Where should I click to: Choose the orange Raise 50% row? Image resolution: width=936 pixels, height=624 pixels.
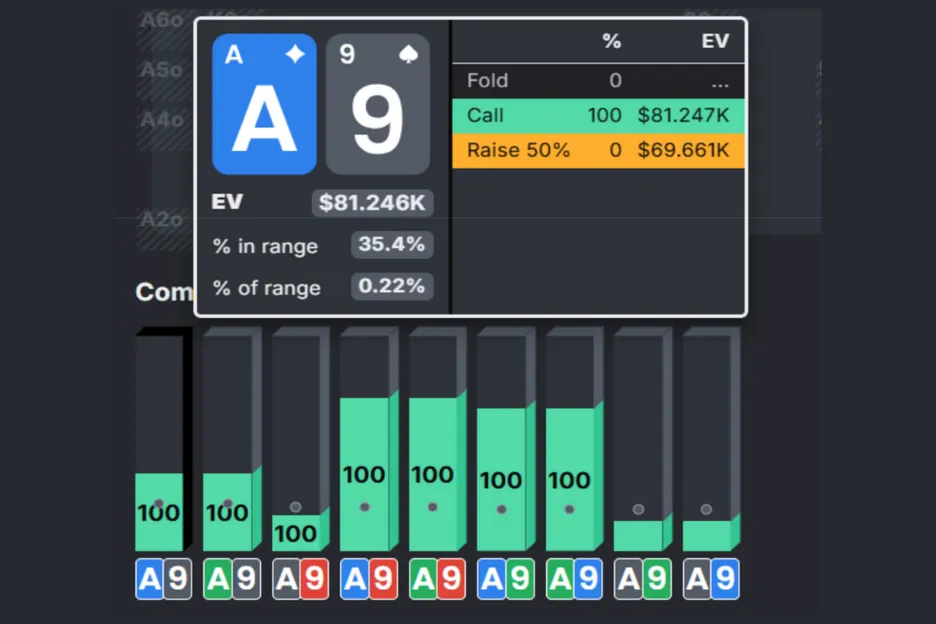point(598,151)
